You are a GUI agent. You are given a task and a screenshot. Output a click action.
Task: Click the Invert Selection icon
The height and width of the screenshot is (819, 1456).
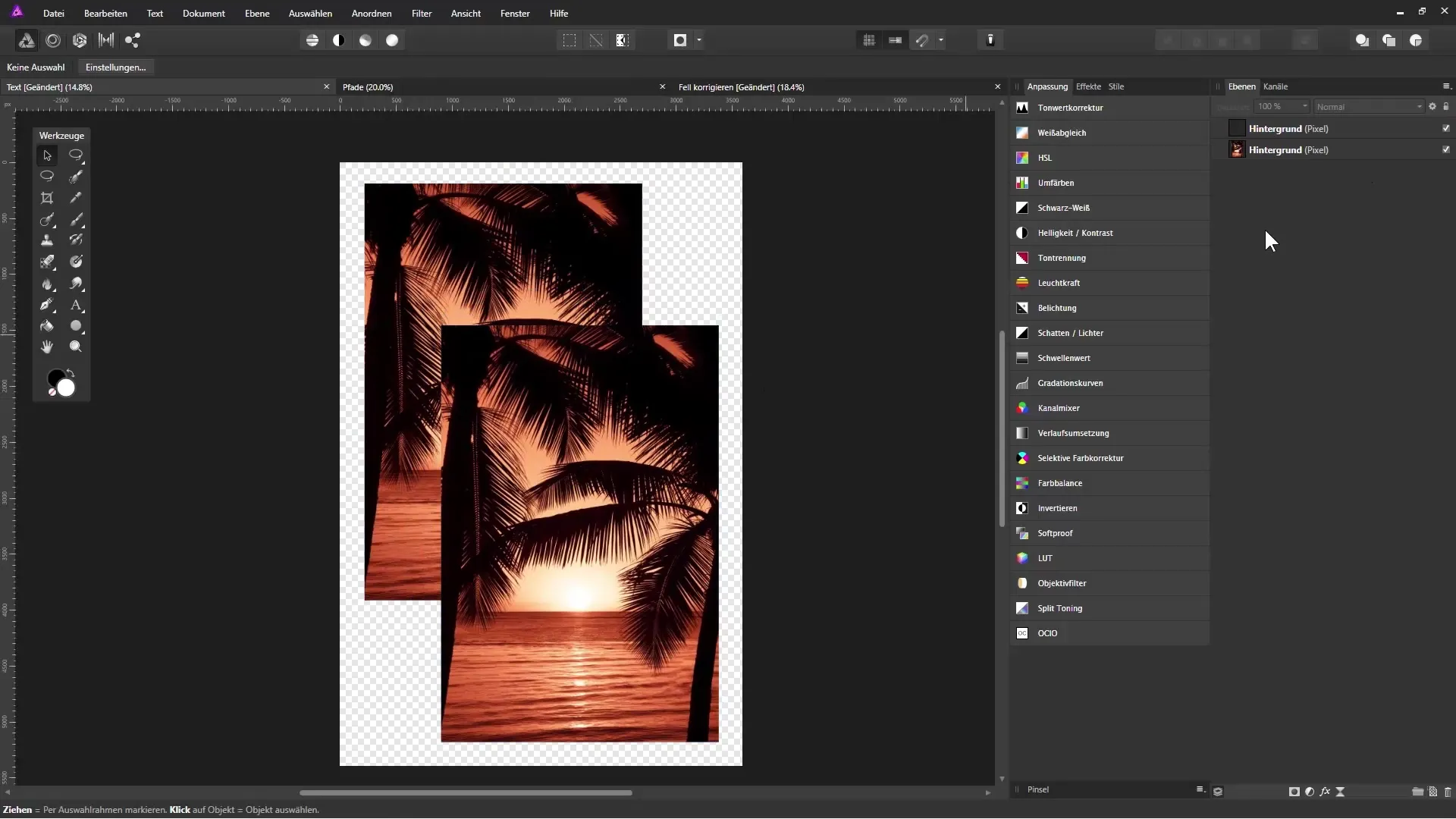tap(623, 40)
